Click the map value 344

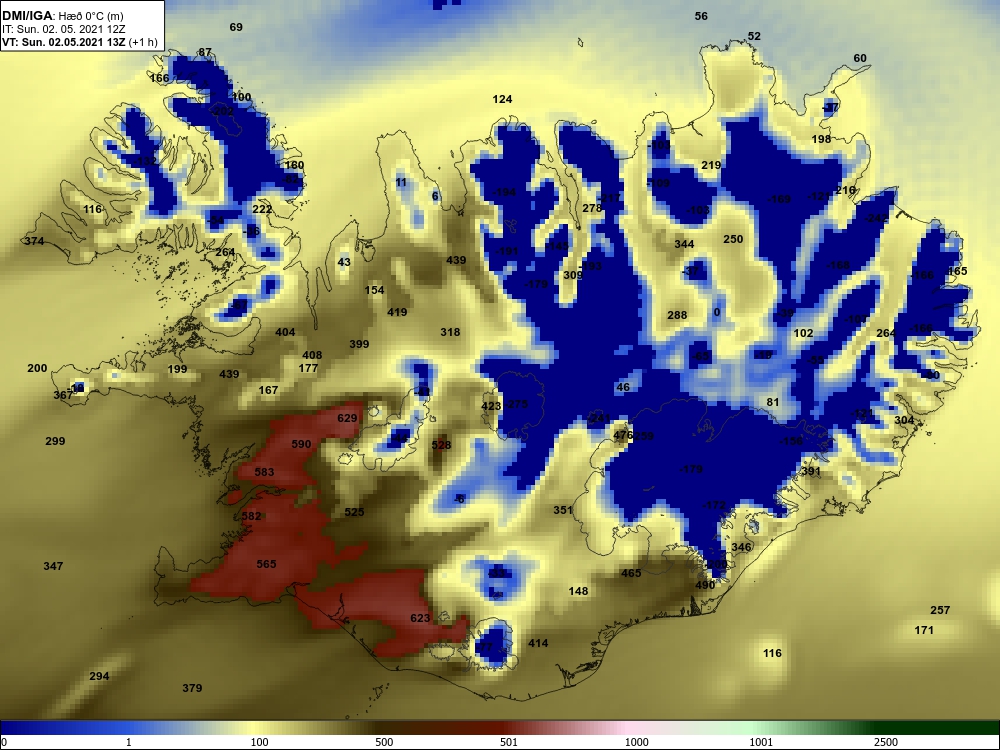[684, 244]
